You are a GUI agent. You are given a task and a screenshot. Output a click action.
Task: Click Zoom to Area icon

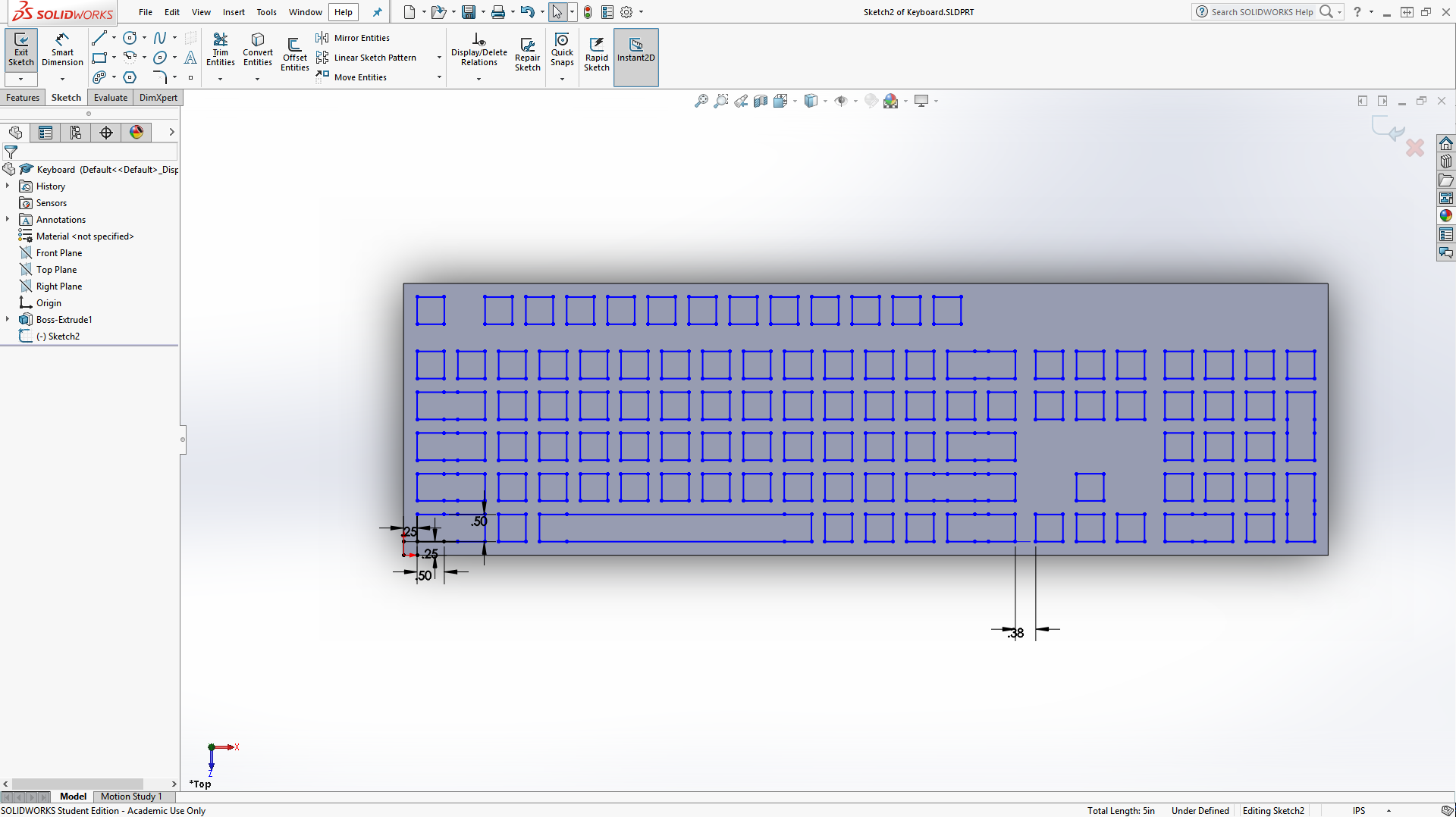coord(721,101)
